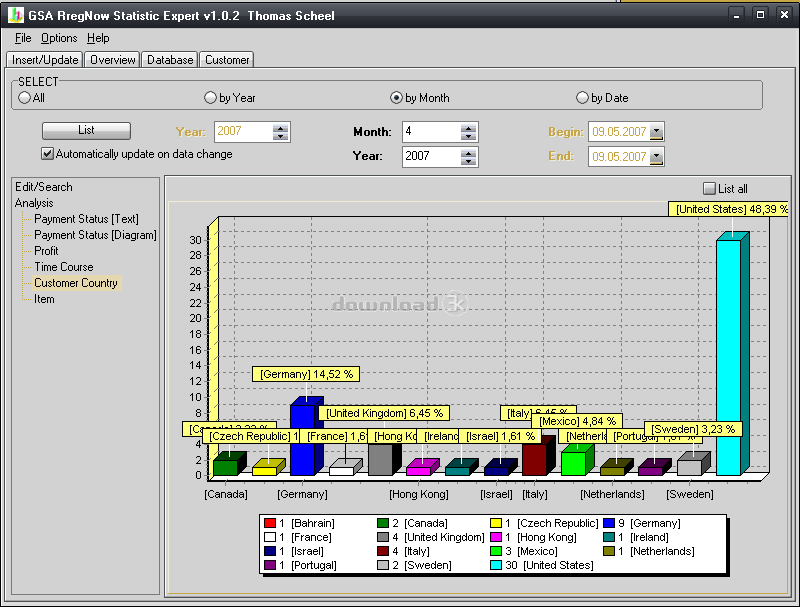This screenshot has height=607, width=800.
Task: Switch to the Customer tab
Action: [227, 60]
